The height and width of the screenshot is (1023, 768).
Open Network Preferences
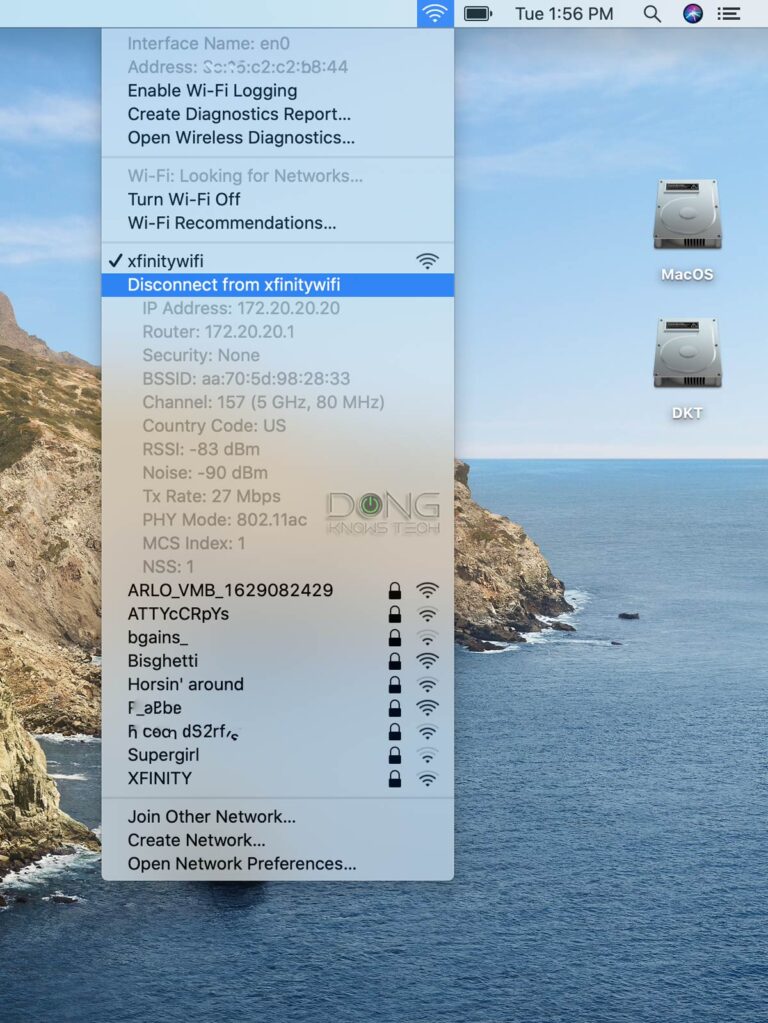[277, 864]
